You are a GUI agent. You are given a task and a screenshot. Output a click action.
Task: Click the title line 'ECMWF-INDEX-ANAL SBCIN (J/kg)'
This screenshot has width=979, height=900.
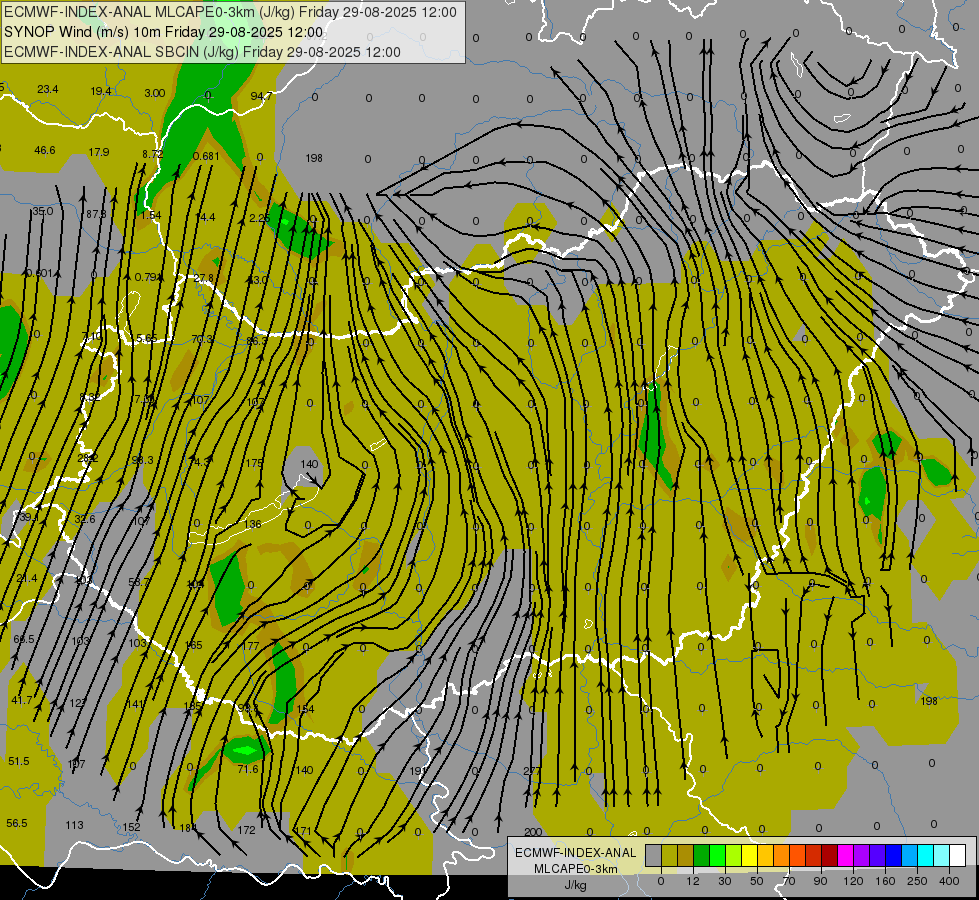click(121, 52)
